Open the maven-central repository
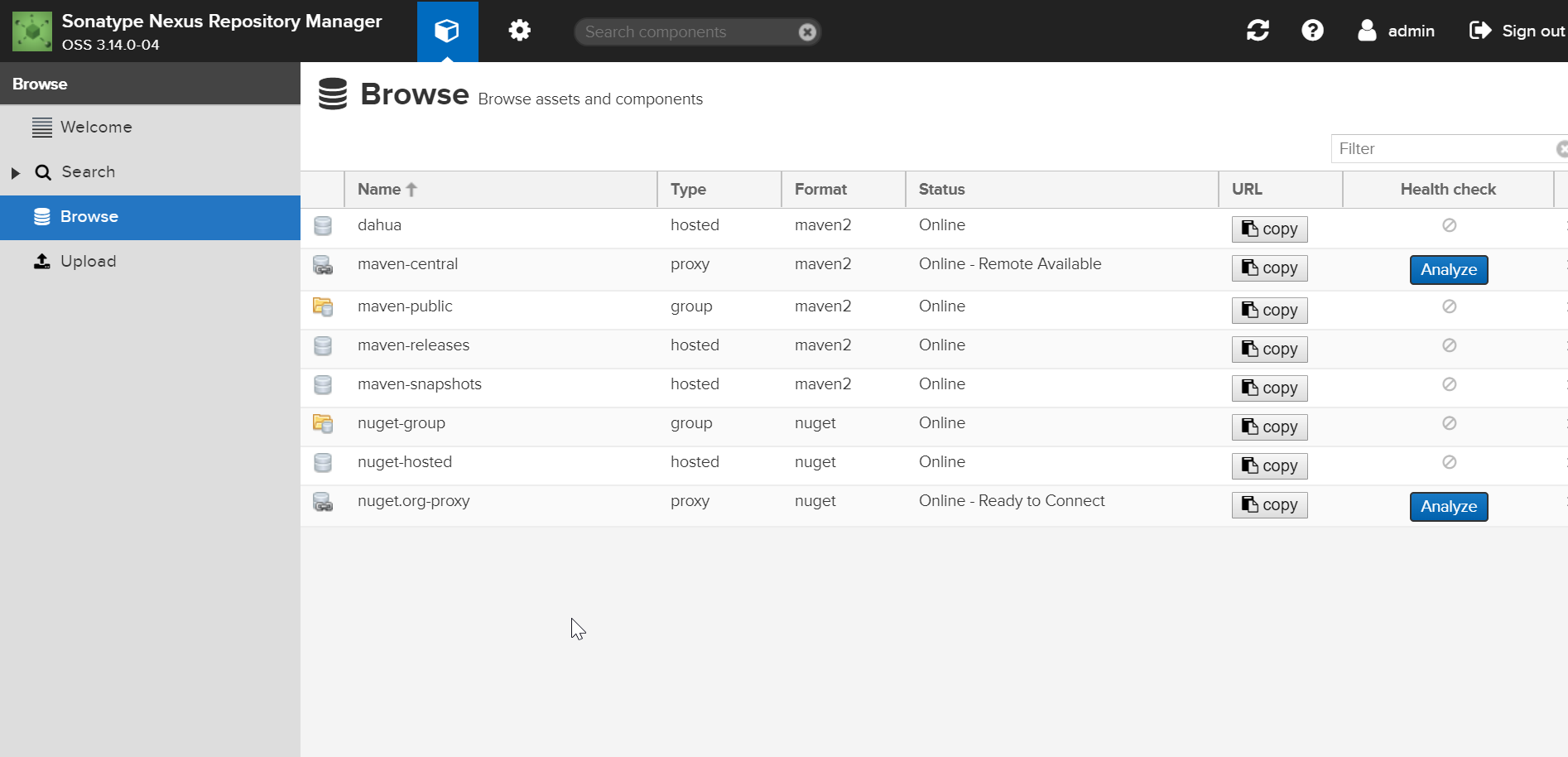The width and height of the screenshot is (1568, 757). coord(934,269)
